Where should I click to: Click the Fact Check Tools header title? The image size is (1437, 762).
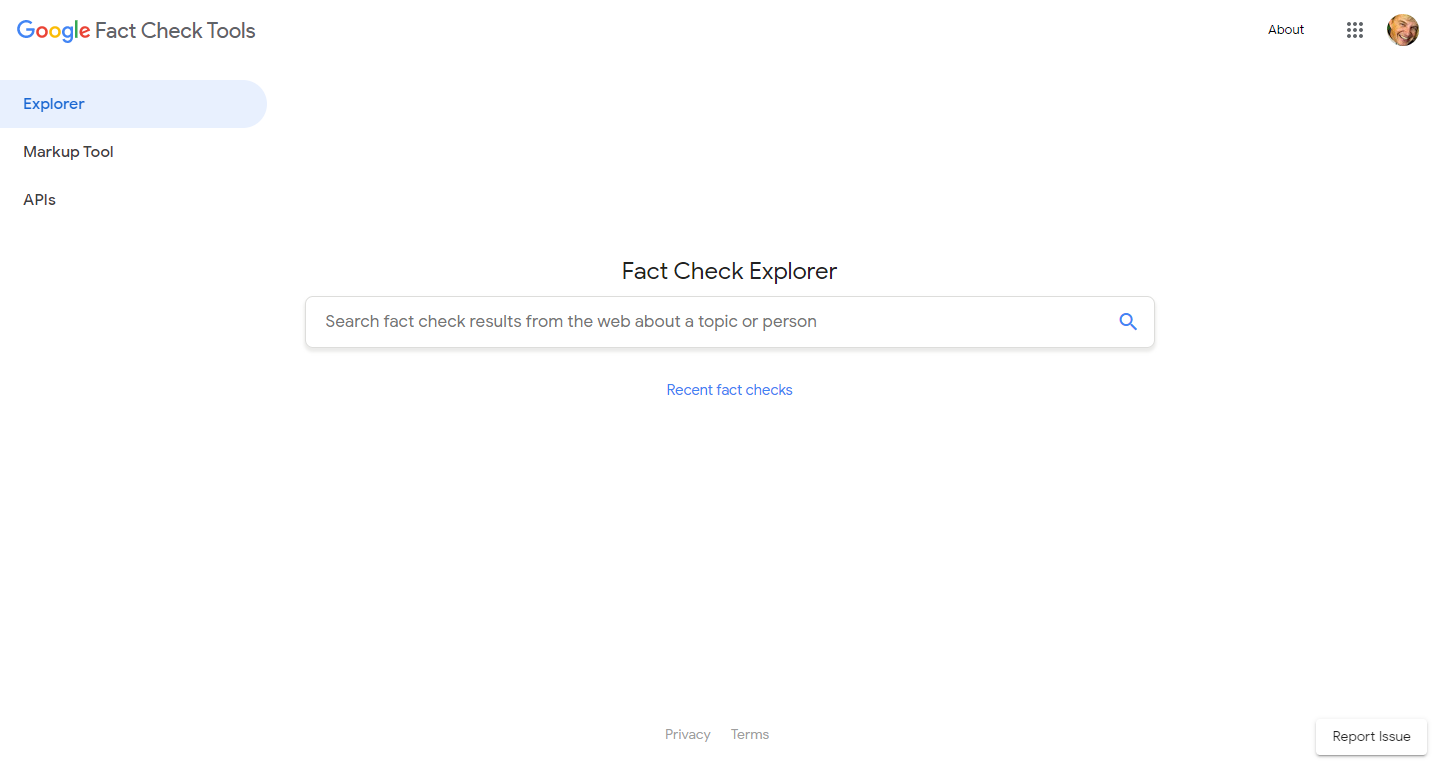click(x=176, y=31)
